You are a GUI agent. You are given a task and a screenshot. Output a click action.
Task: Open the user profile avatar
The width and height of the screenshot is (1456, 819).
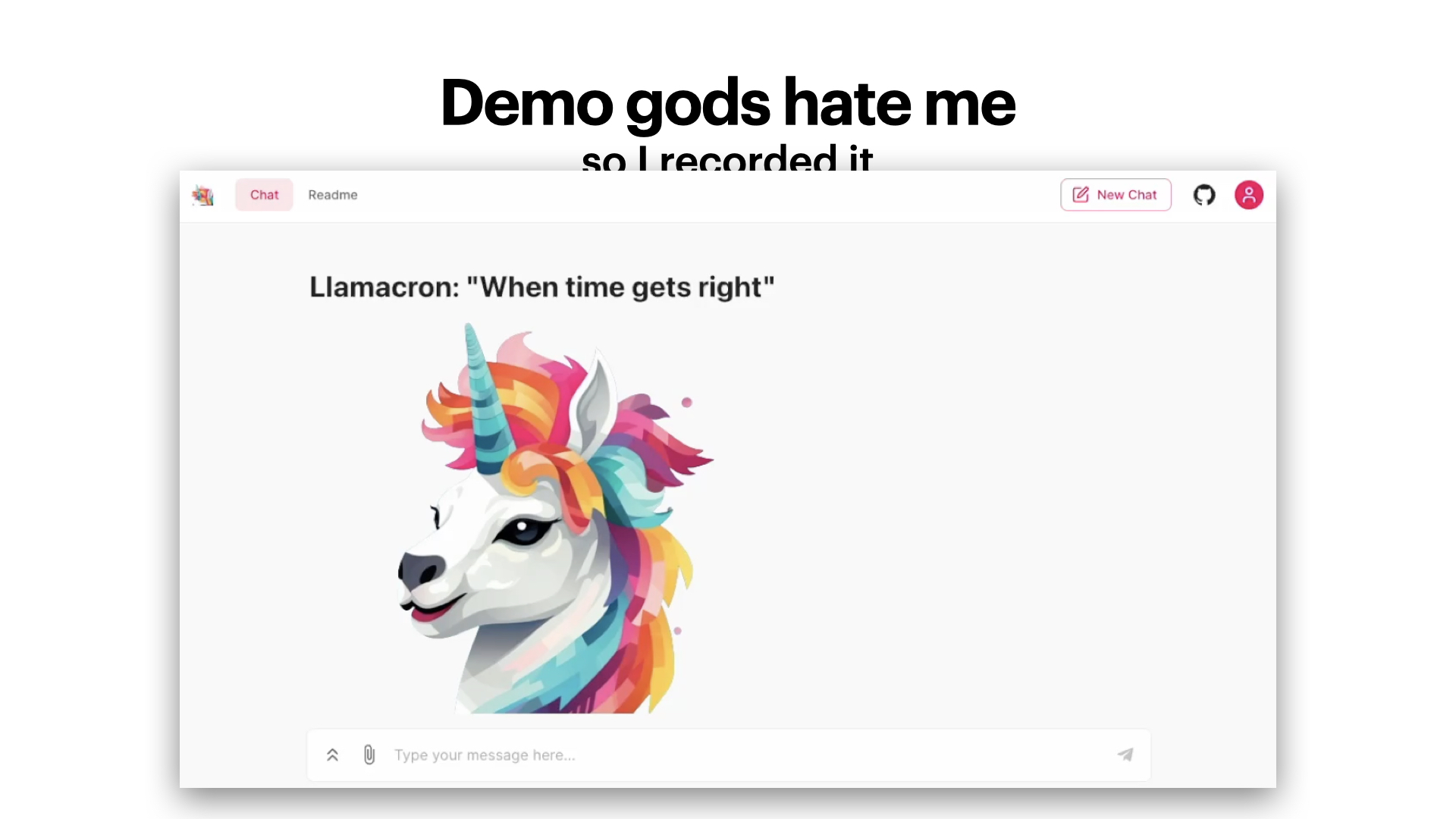tap(1248, 195)
